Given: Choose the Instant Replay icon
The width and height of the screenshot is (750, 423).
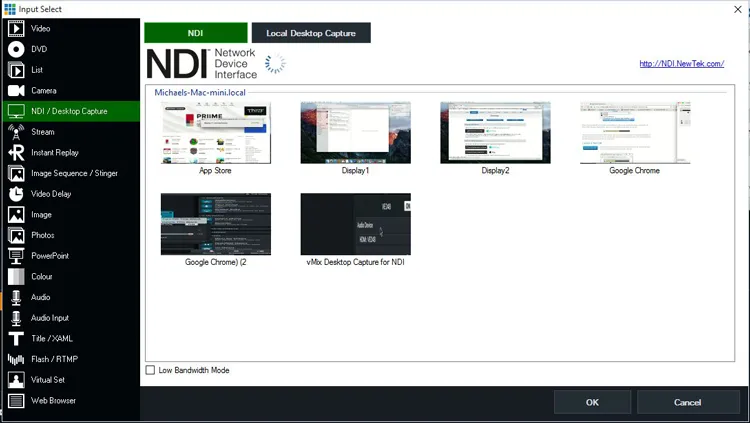Looking at the screenshot, I should [16, 153].
